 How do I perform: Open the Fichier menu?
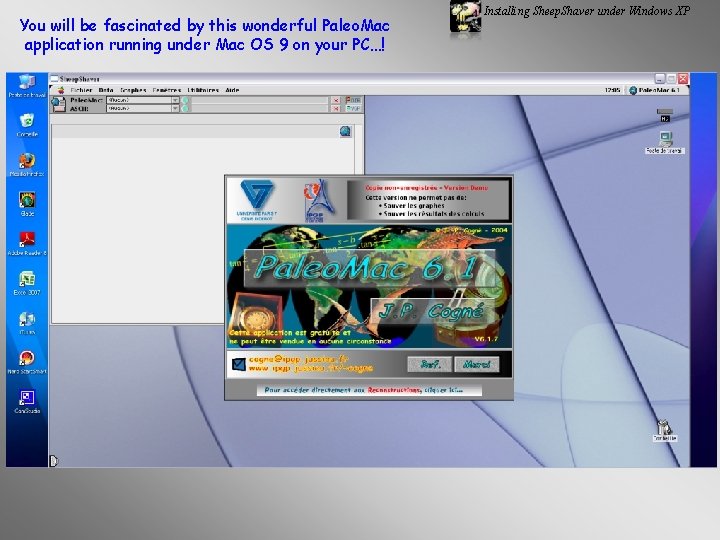click(81, 90)
